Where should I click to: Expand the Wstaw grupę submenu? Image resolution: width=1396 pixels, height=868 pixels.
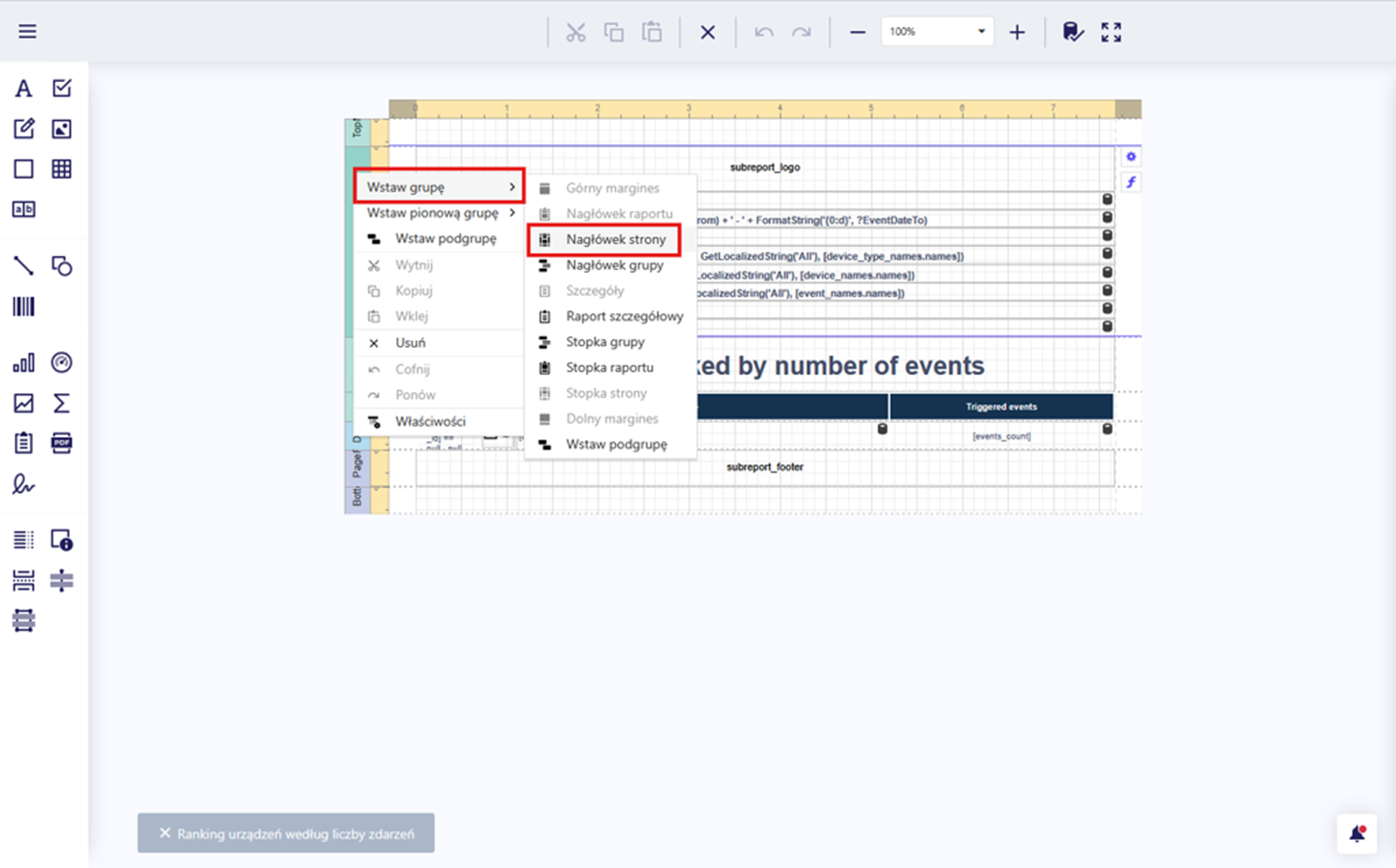click(x=439, y=187)
